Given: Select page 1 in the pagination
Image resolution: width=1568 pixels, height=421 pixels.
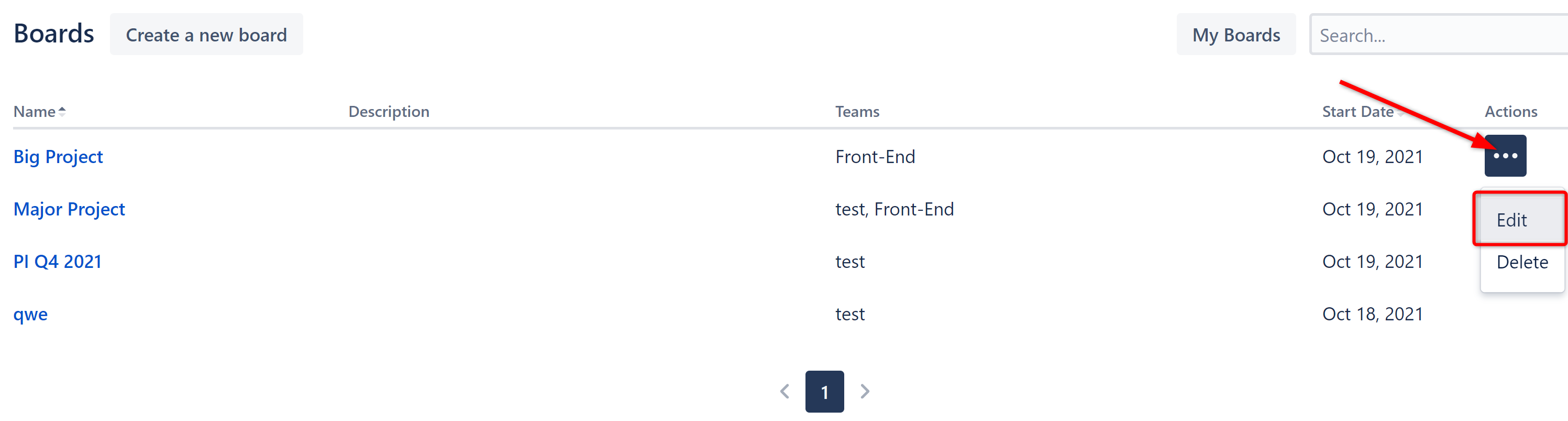Looking at the screenshot, I should click(824, 392).
